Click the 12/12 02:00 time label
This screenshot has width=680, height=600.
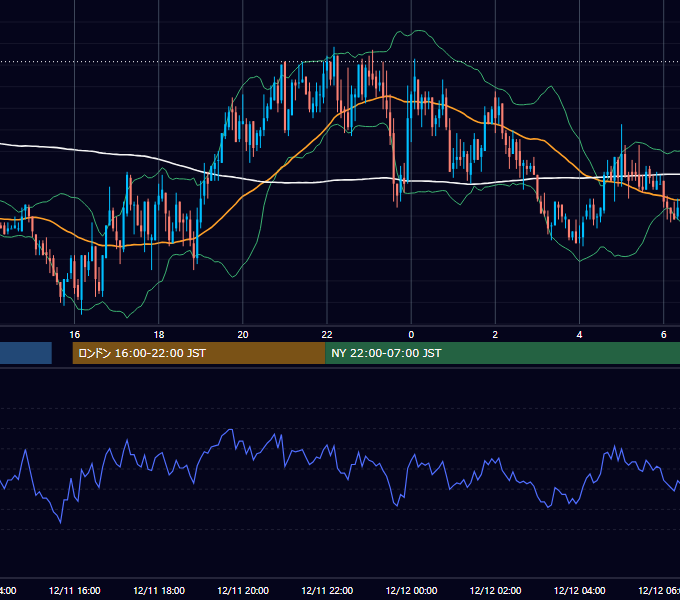tap(495, 590)
